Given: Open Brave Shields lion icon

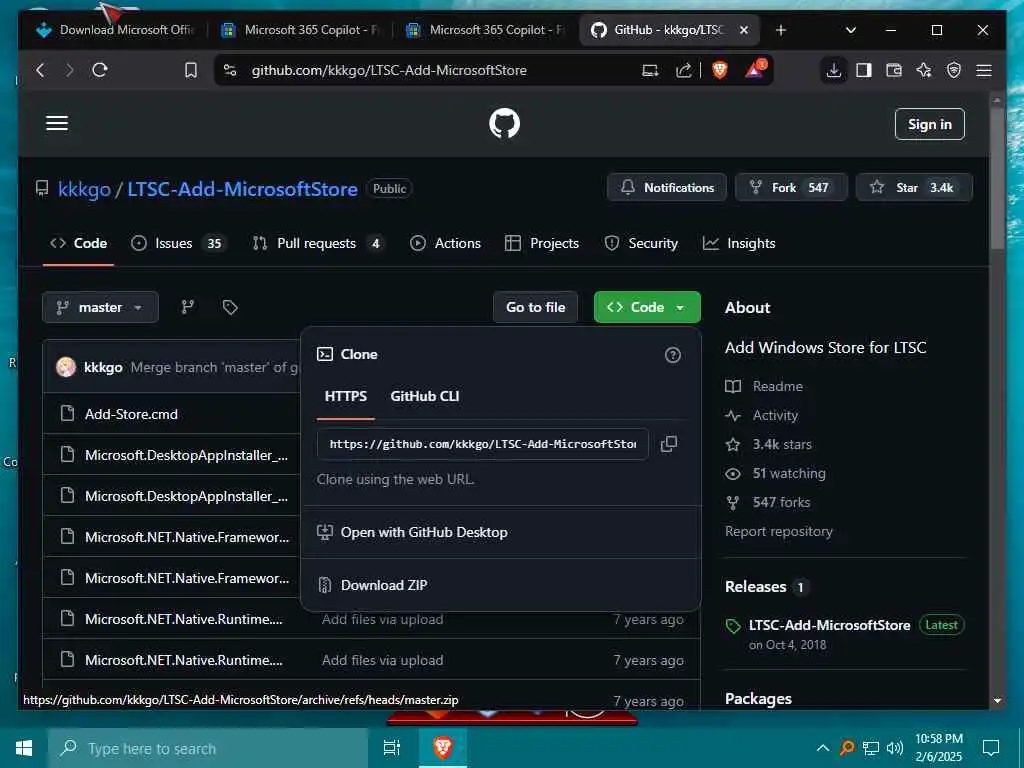Looking at the screenshot, I should pos(720,70).
